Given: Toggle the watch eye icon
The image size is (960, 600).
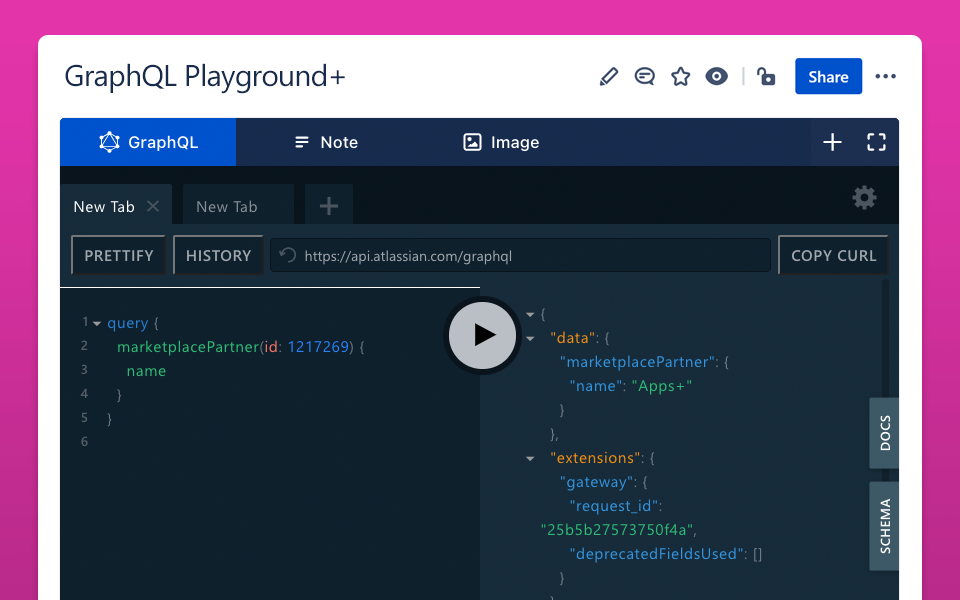Looking at the screenshot, I should coord(717,77).
